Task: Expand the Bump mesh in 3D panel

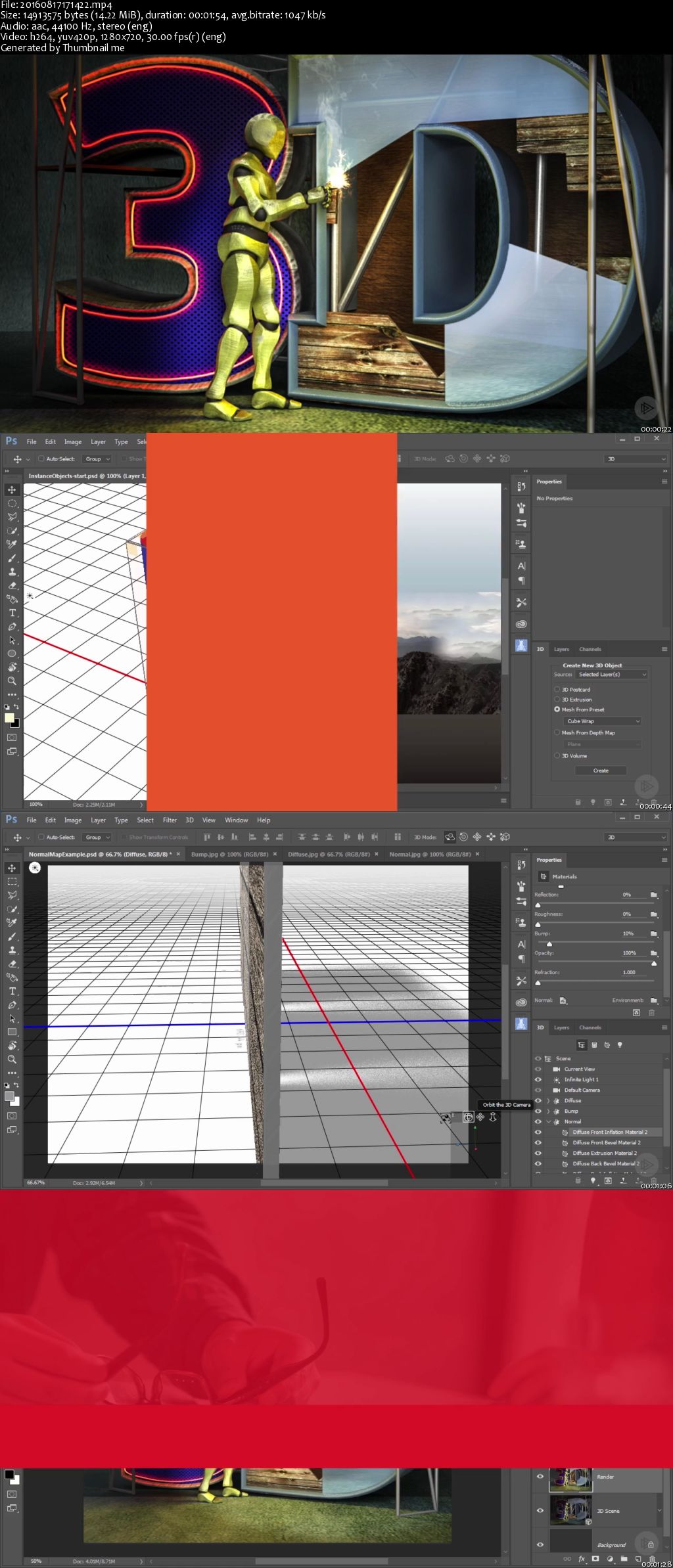Action: click(x=548, y=1111)
